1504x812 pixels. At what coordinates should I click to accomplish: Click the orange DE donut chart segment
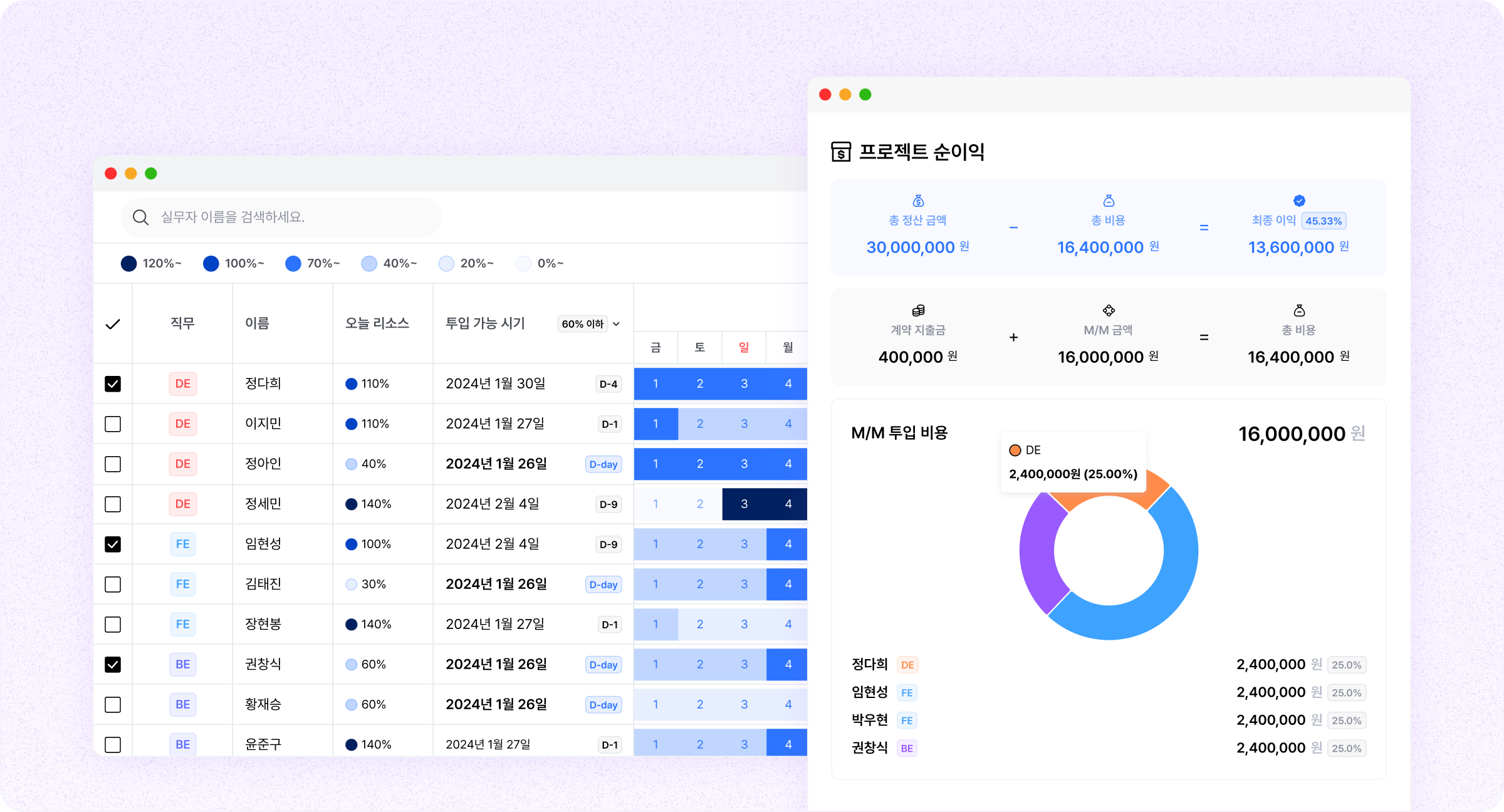1153,491
